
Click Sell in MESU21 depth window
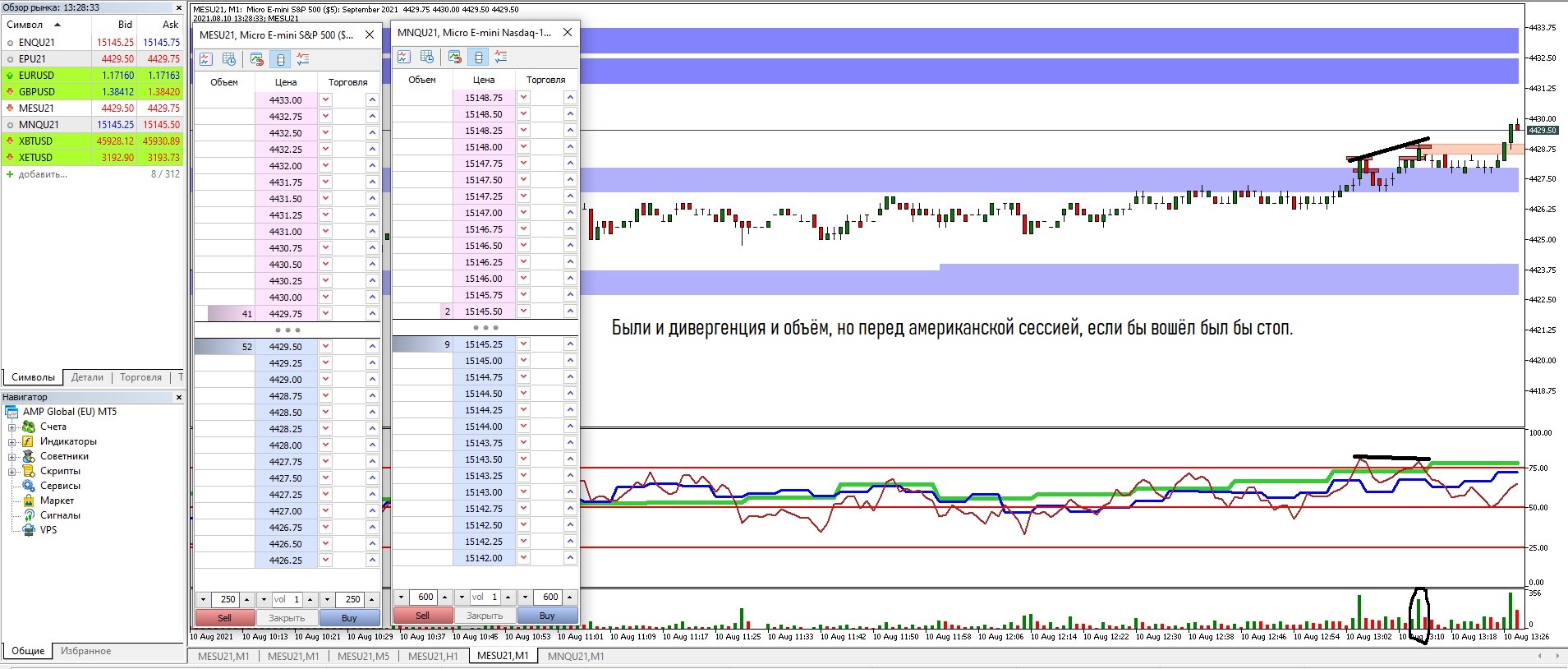(x=224, y=618)
